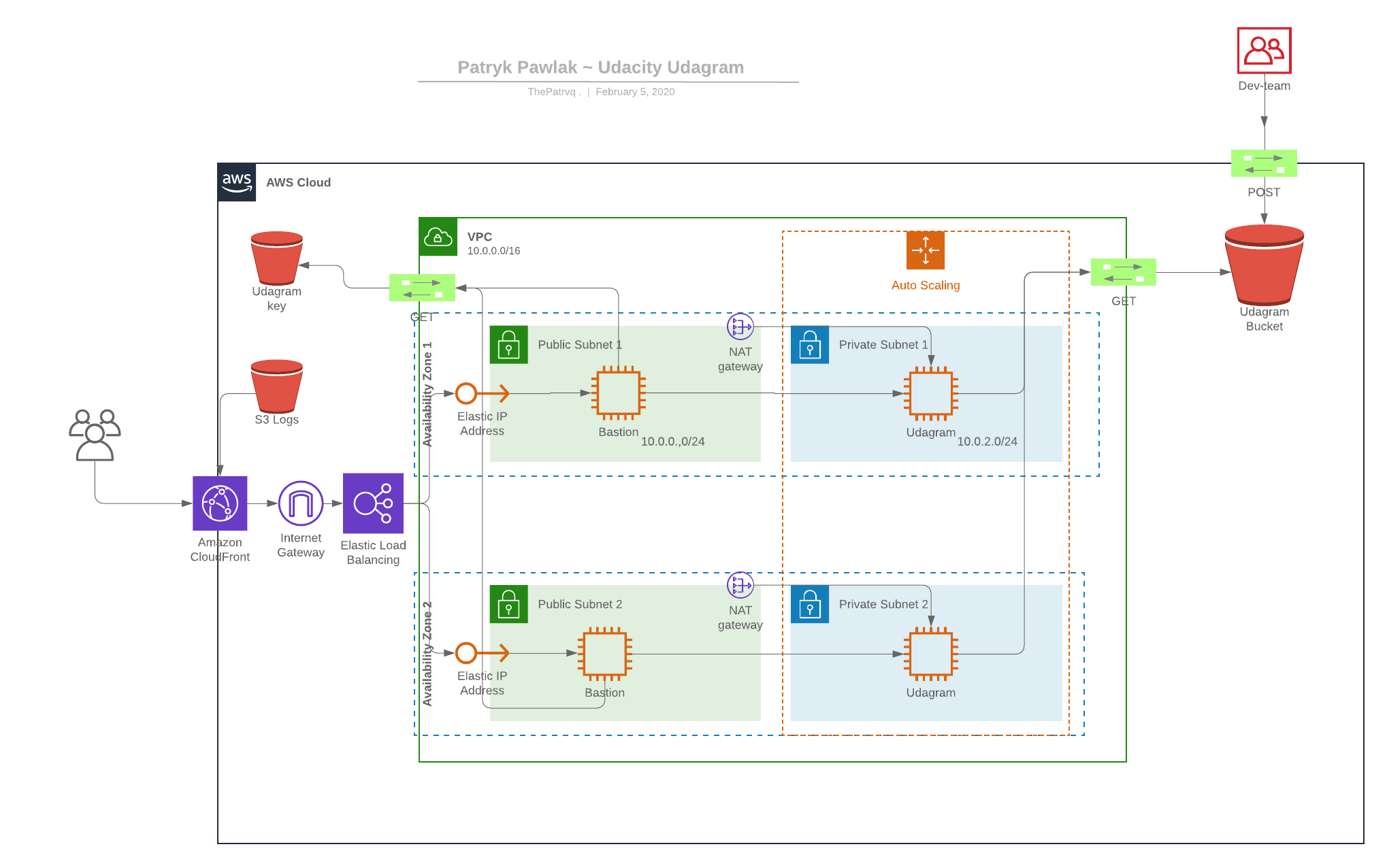Select the Bastion instance in Public Subnet 1
Image resolution: width=1387 pixels, height=868 pixels.
click(618, 393)
